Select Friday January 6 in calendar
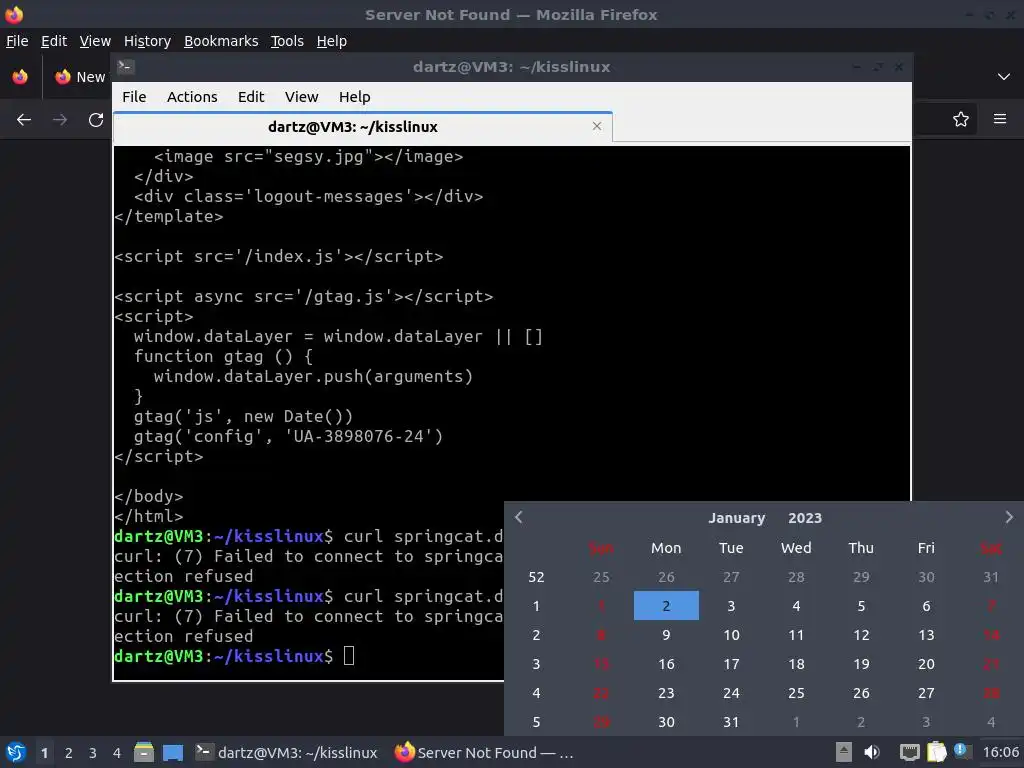Screen dimensions: 1024x768 click(x=926, y=605)
